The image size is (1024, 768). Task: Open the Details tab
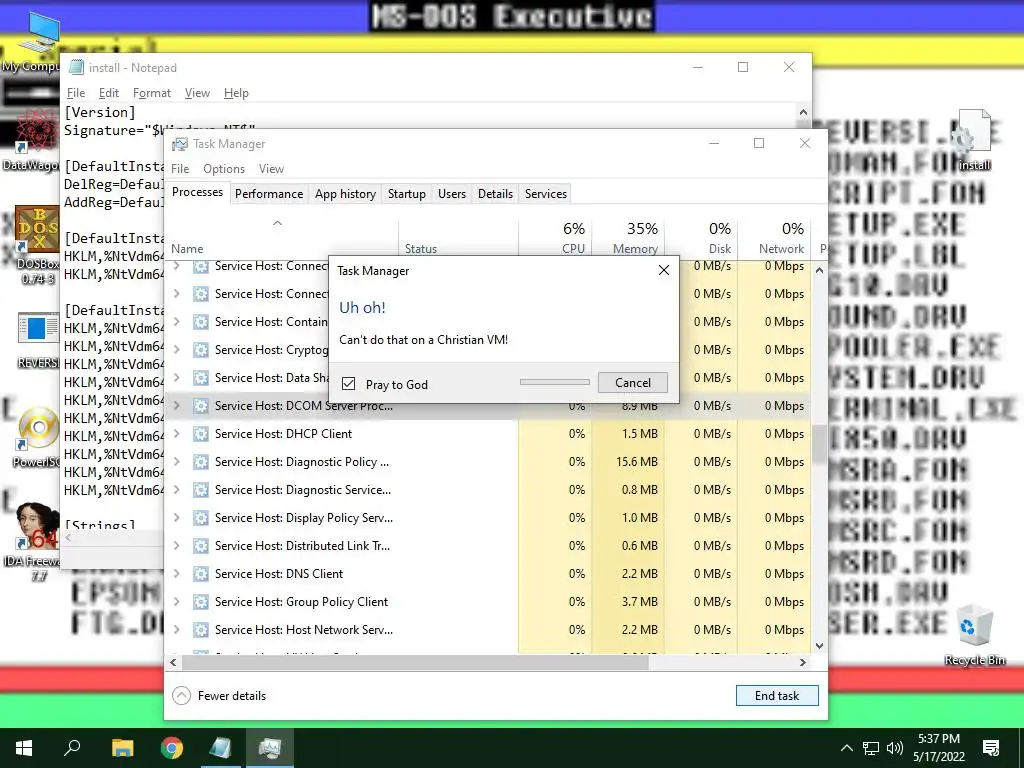tap(495, 194)
